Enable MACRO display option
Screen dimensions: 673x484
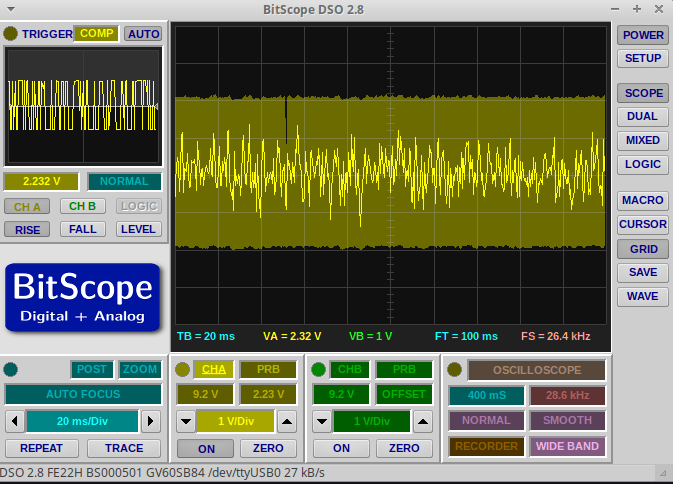pos(643,200)
